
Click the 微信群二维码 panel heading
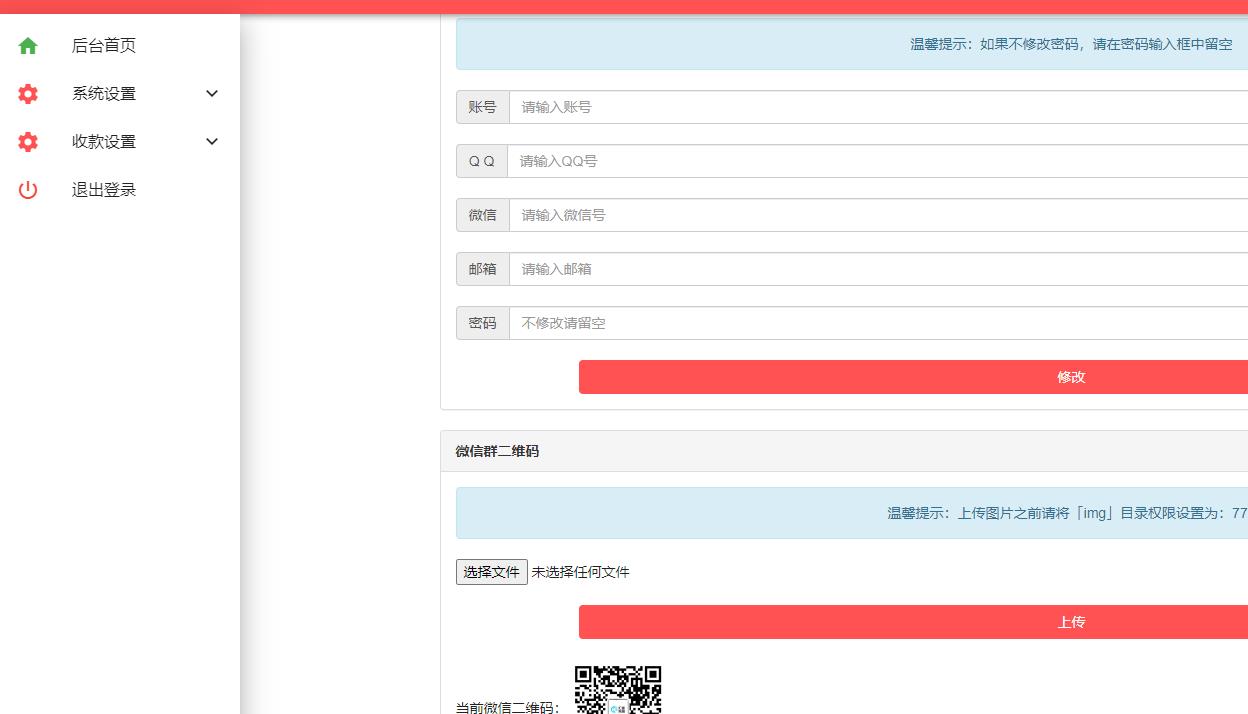tap(497, 451)
